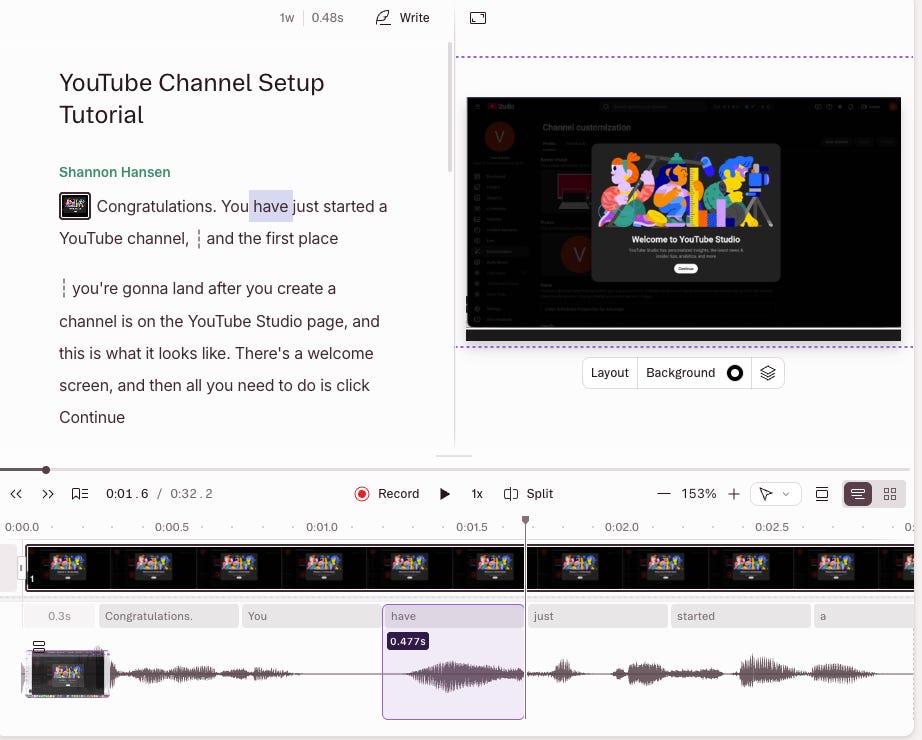The image size is (922, 740).
Task: Switch to grid storyboard view
Action: (x=890, y=494)
